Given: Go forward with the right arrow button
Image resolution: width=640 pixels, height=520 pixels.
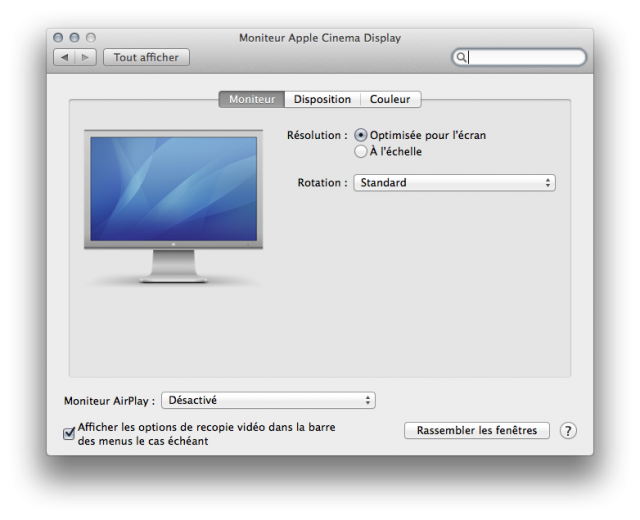Looking at the screenshot, I should click(x=86, y=58).
